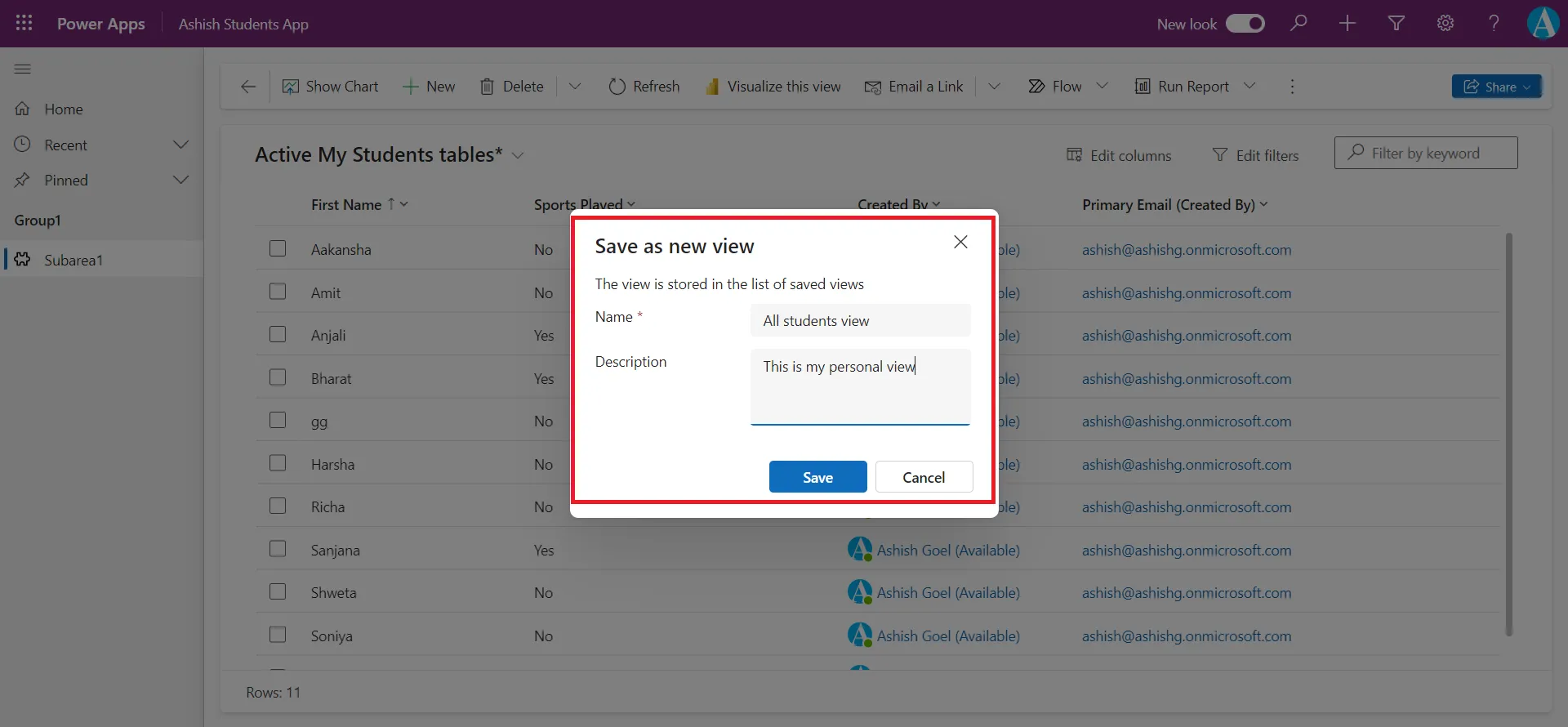
Task: Tick the checkbox next to Sanjana
Action: pyautogui.click(x=278, y=549)
